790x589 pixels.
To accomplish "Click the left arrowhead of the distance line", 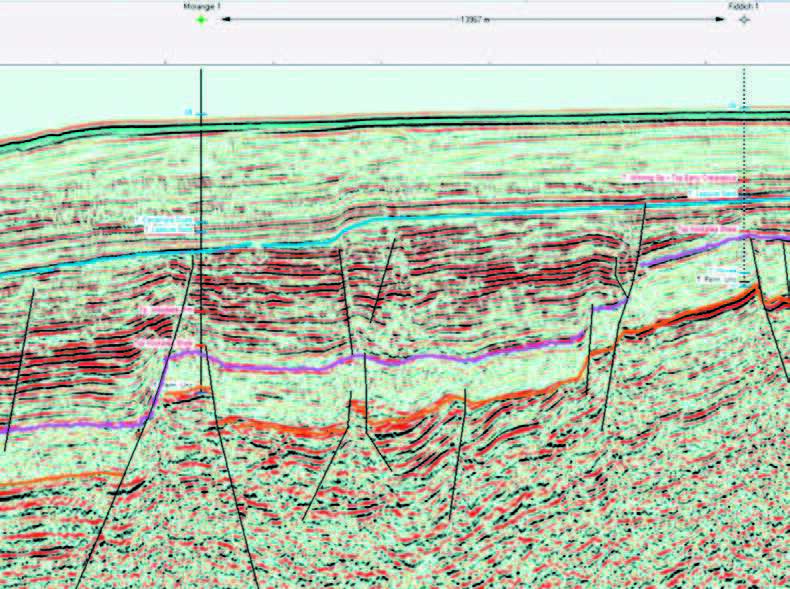I will (x=224, y=19).
